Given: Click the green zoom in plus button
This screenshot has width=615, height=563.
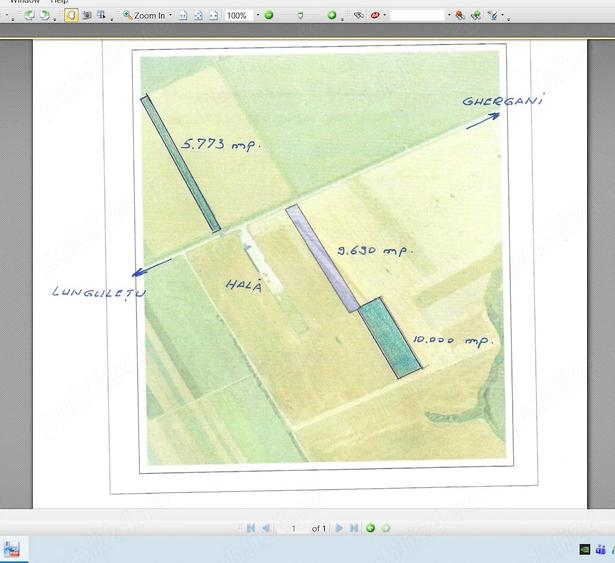Looking at the screenshot, I should point(332,16).
